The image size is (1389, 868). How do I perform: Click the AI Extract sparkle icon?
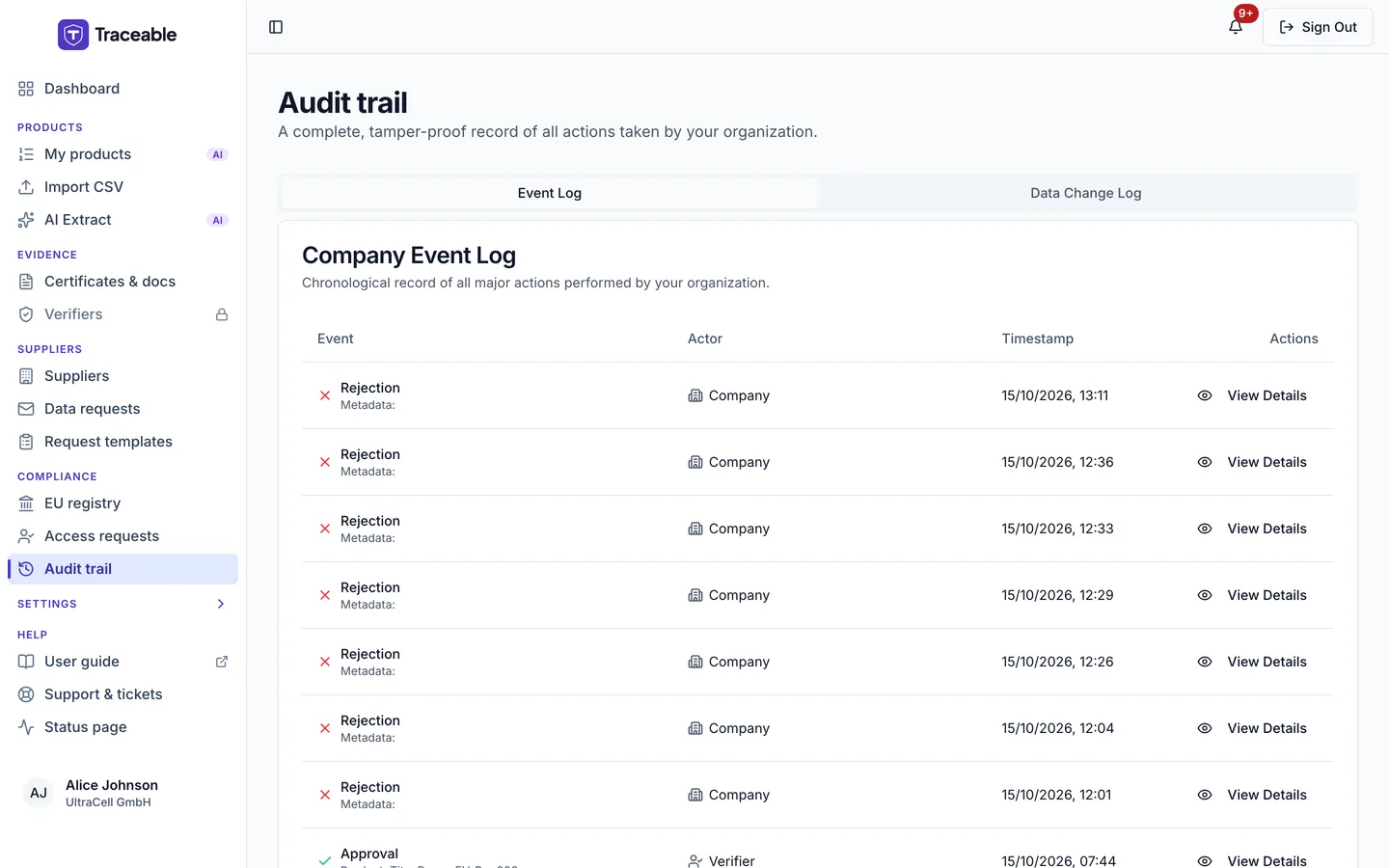(26, 220)
